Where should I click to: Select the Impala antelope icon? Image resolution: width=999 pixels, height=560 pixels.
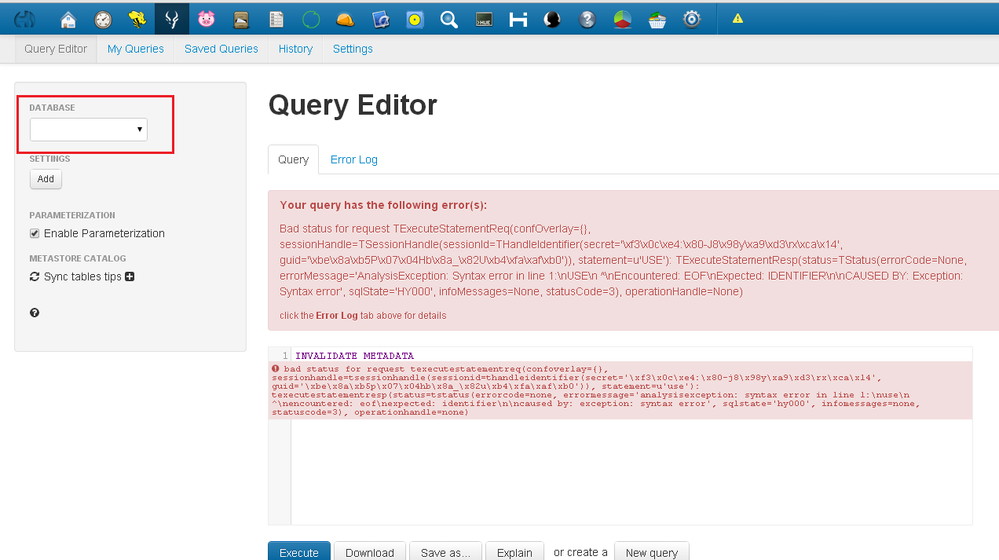171,20
